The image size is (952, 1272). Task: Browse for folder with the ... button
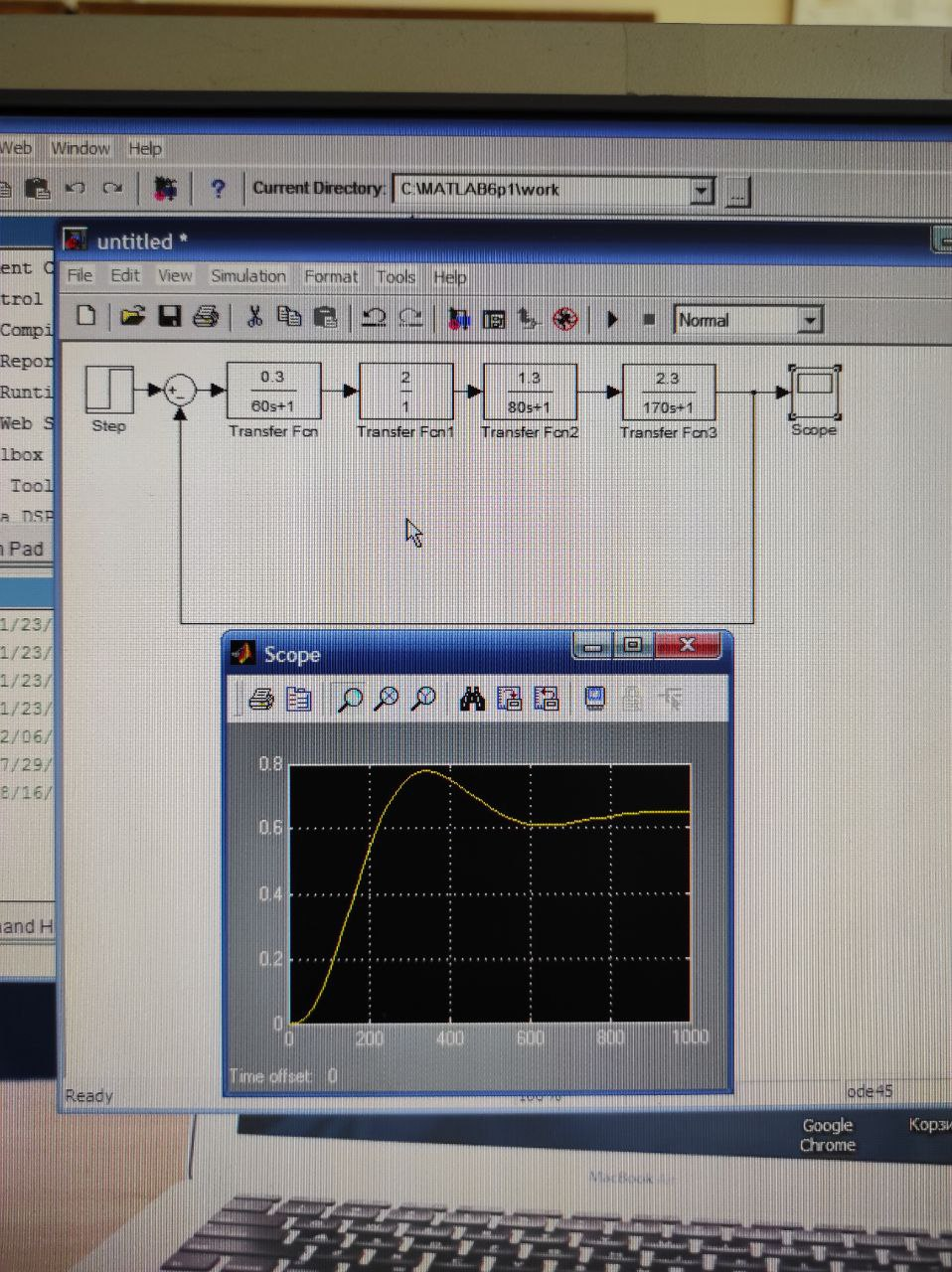coord(736,192)
